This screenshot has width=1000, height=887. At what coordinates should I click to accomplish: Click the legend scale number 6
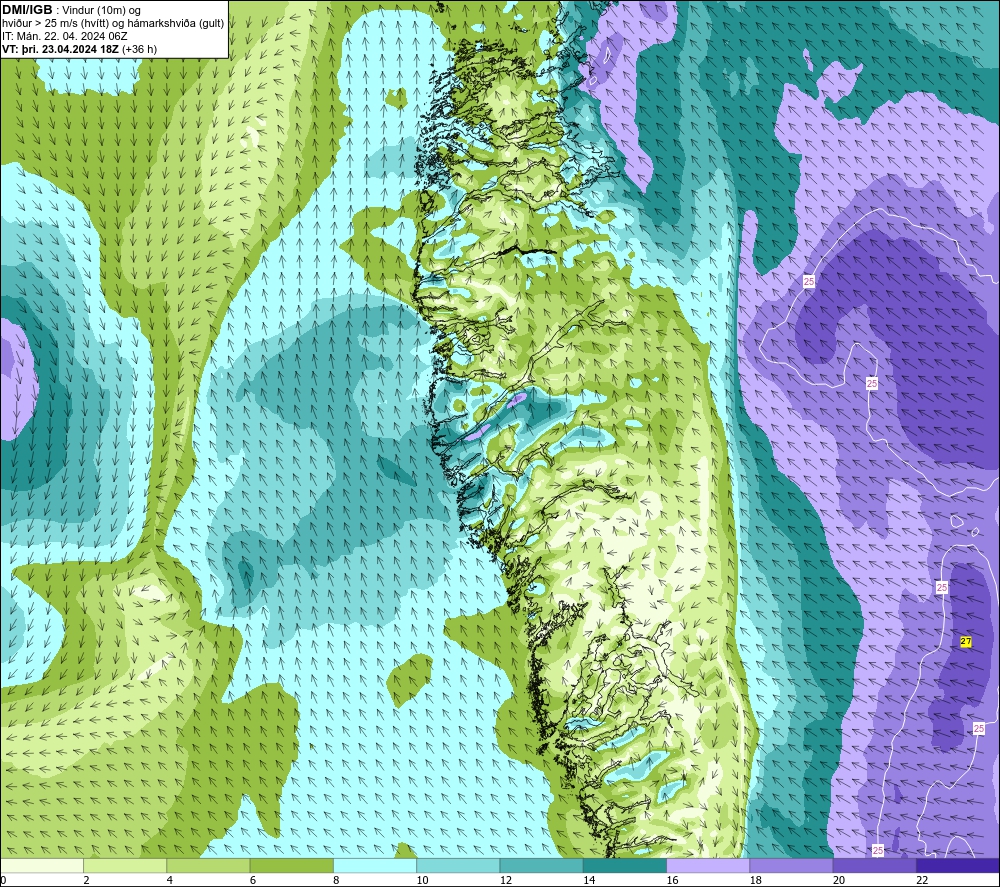(253, 880)
